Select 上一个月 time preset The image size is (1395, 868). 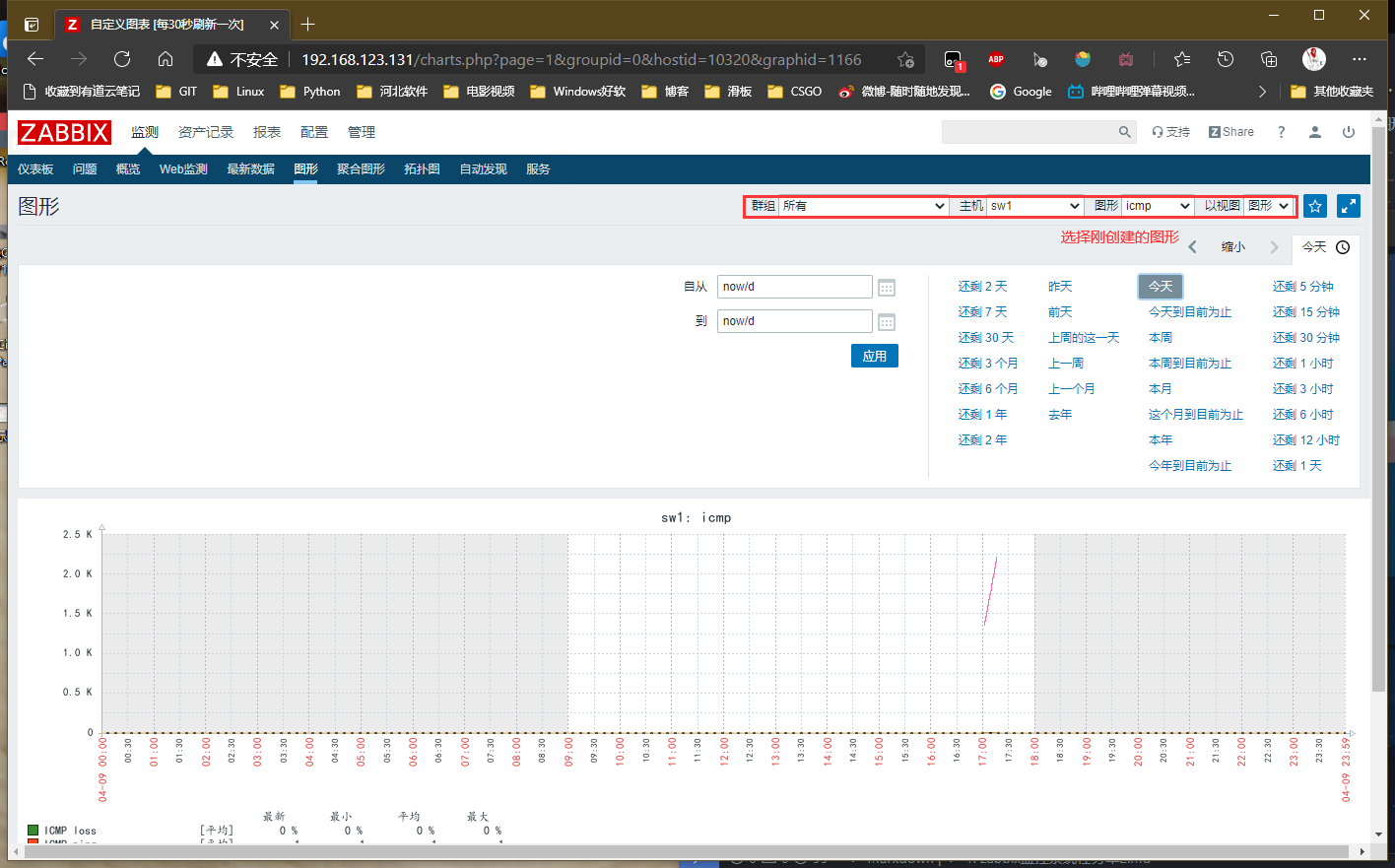[1072, 389]
